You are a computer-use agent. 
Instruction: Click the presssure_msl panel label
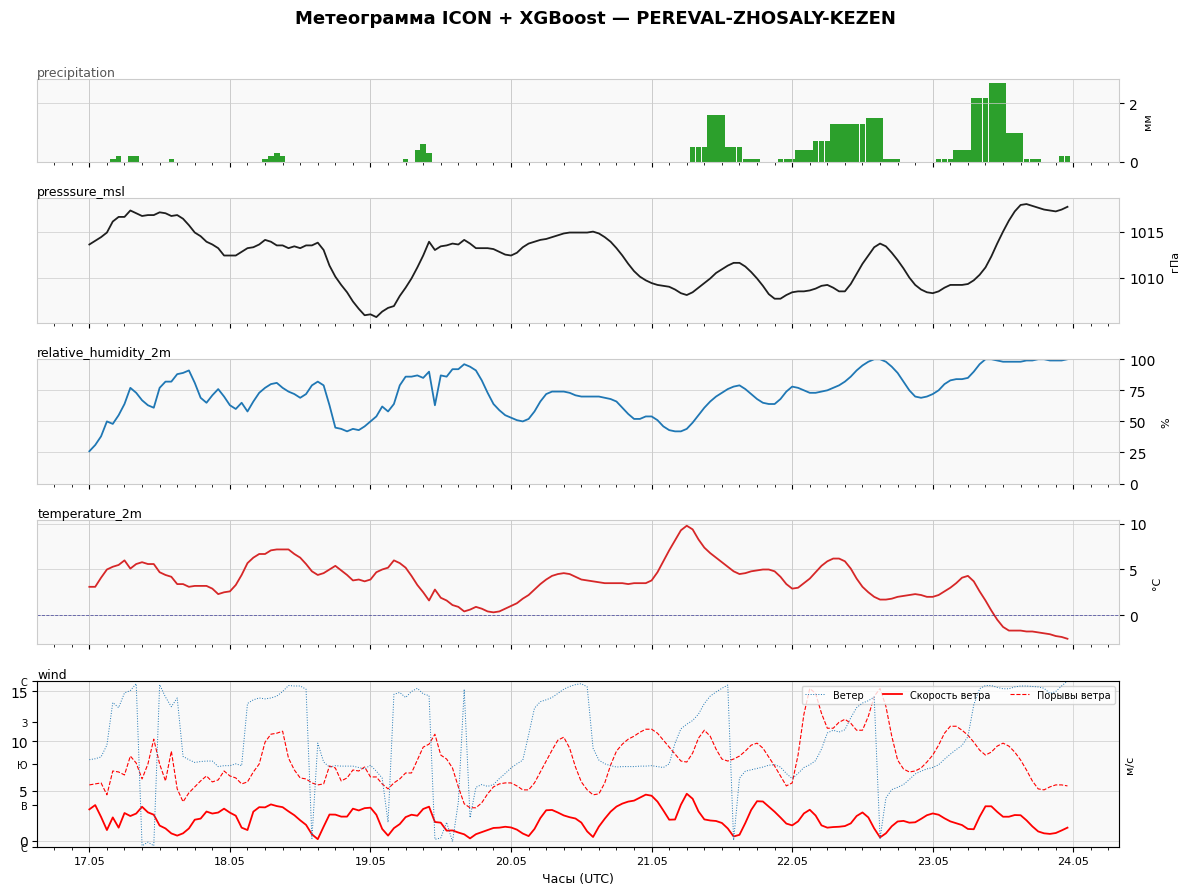[81, 192]
